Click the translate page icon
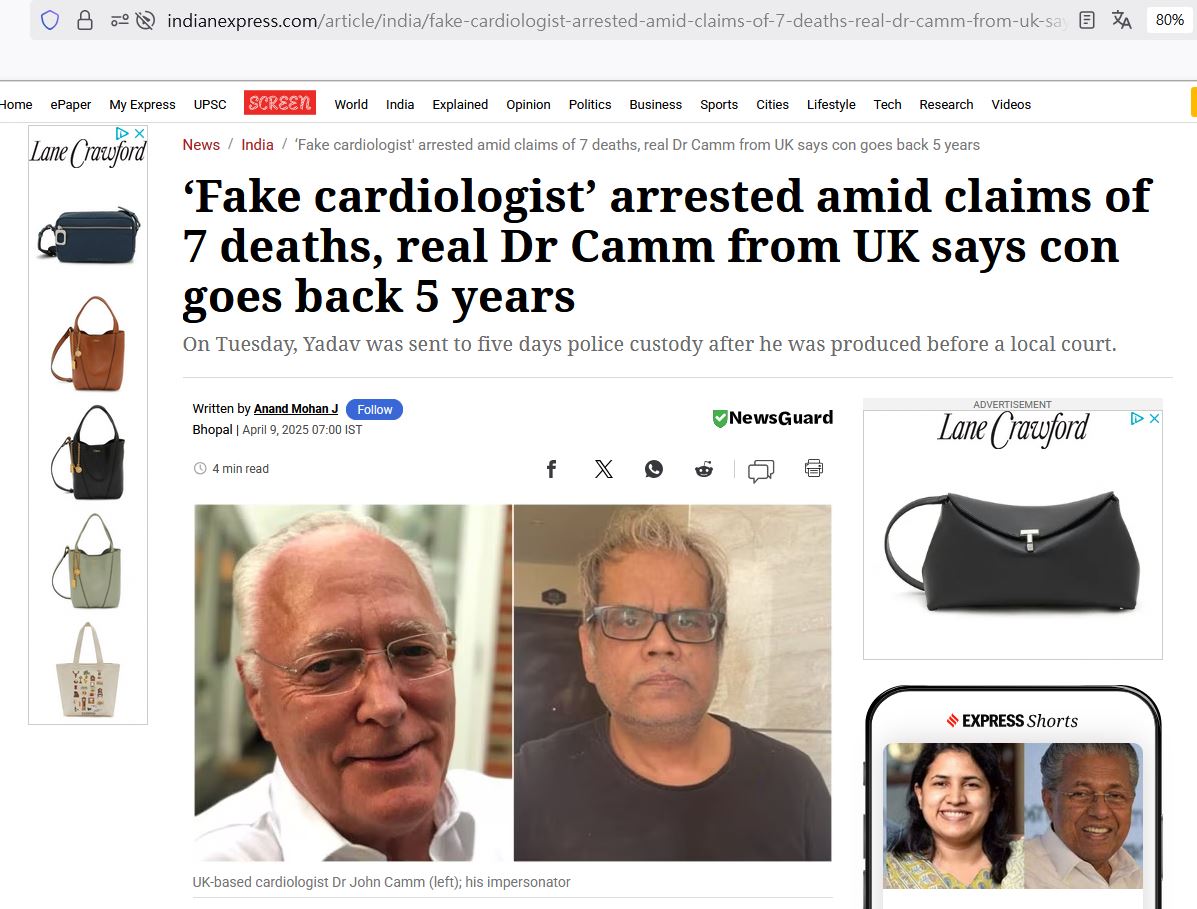This screenshot has height=909, width=1197. [x=1121, y=21]
